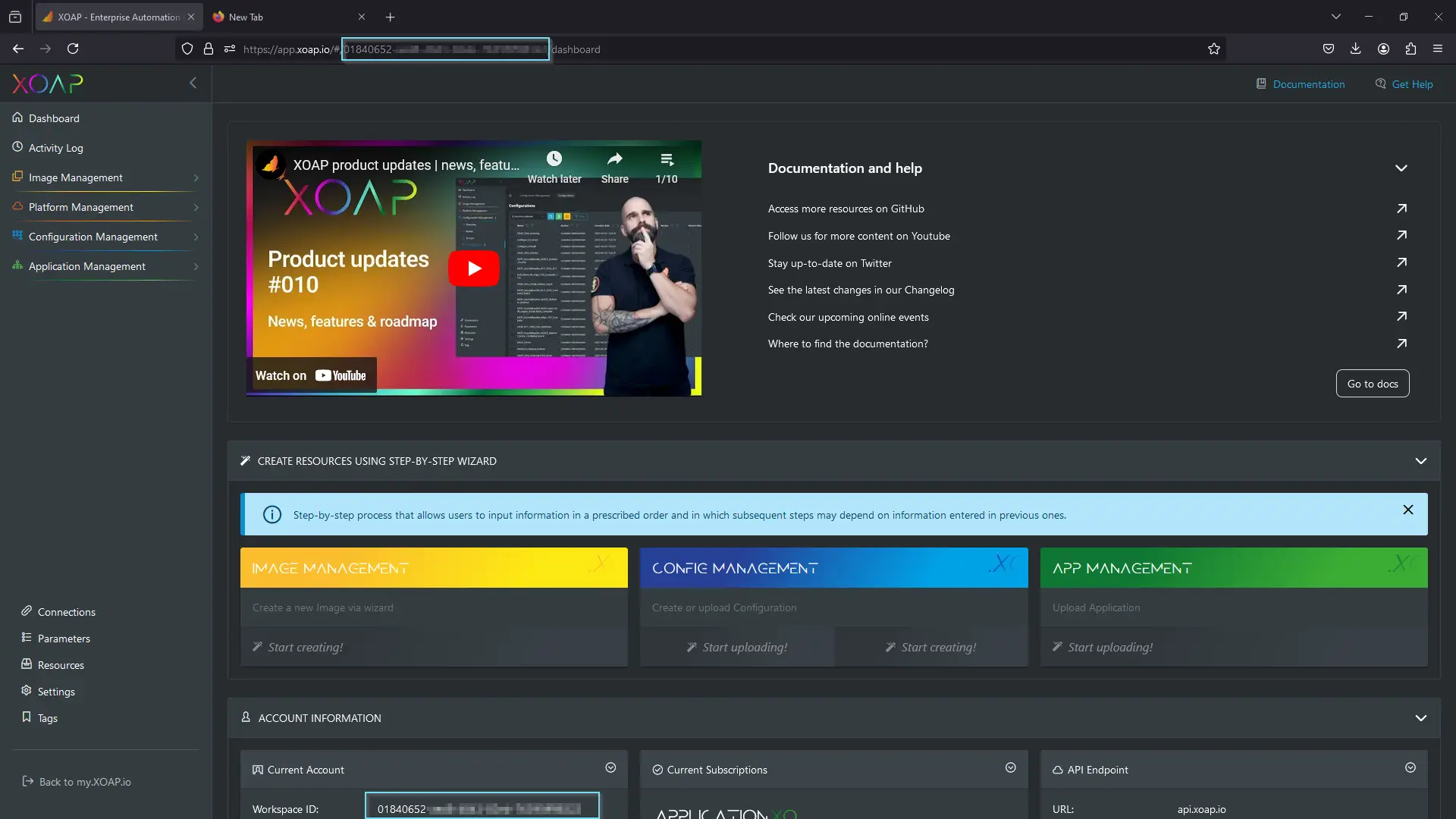The width and height of the screenshot is (1456, 819).
Task: Collapse the Current Subscriptions card
Action: point(1011,768)
